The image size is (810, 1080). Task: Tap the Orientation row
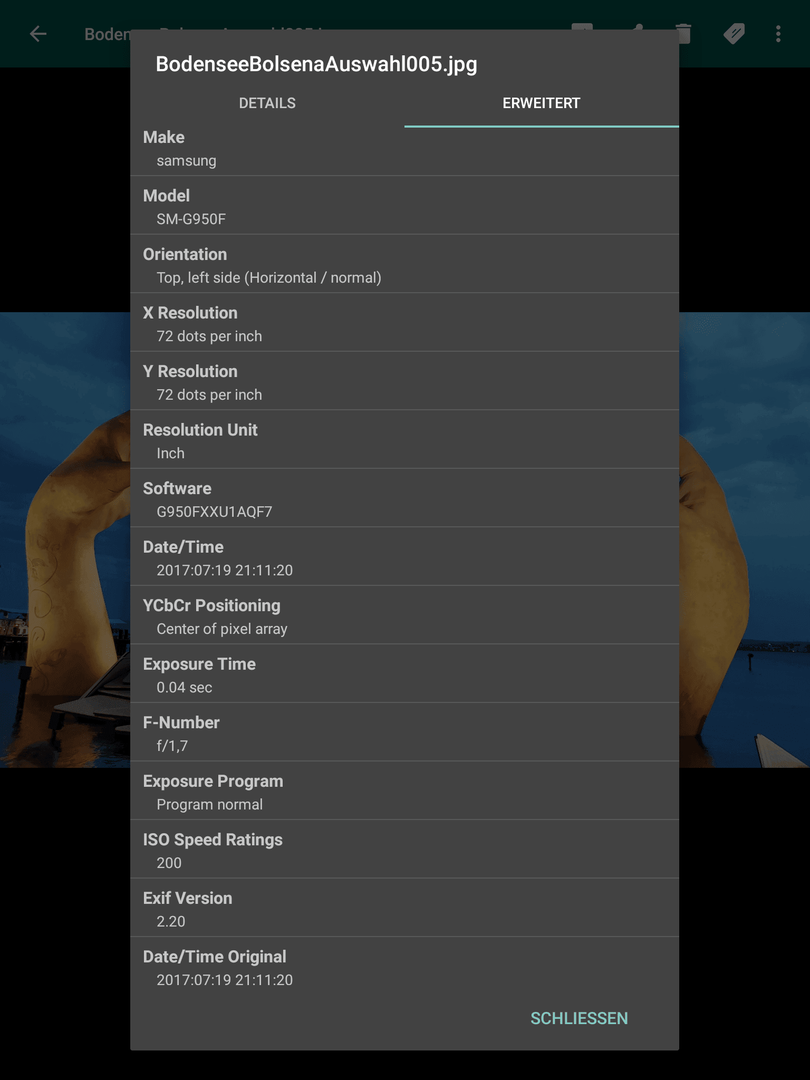pos(404,266)
